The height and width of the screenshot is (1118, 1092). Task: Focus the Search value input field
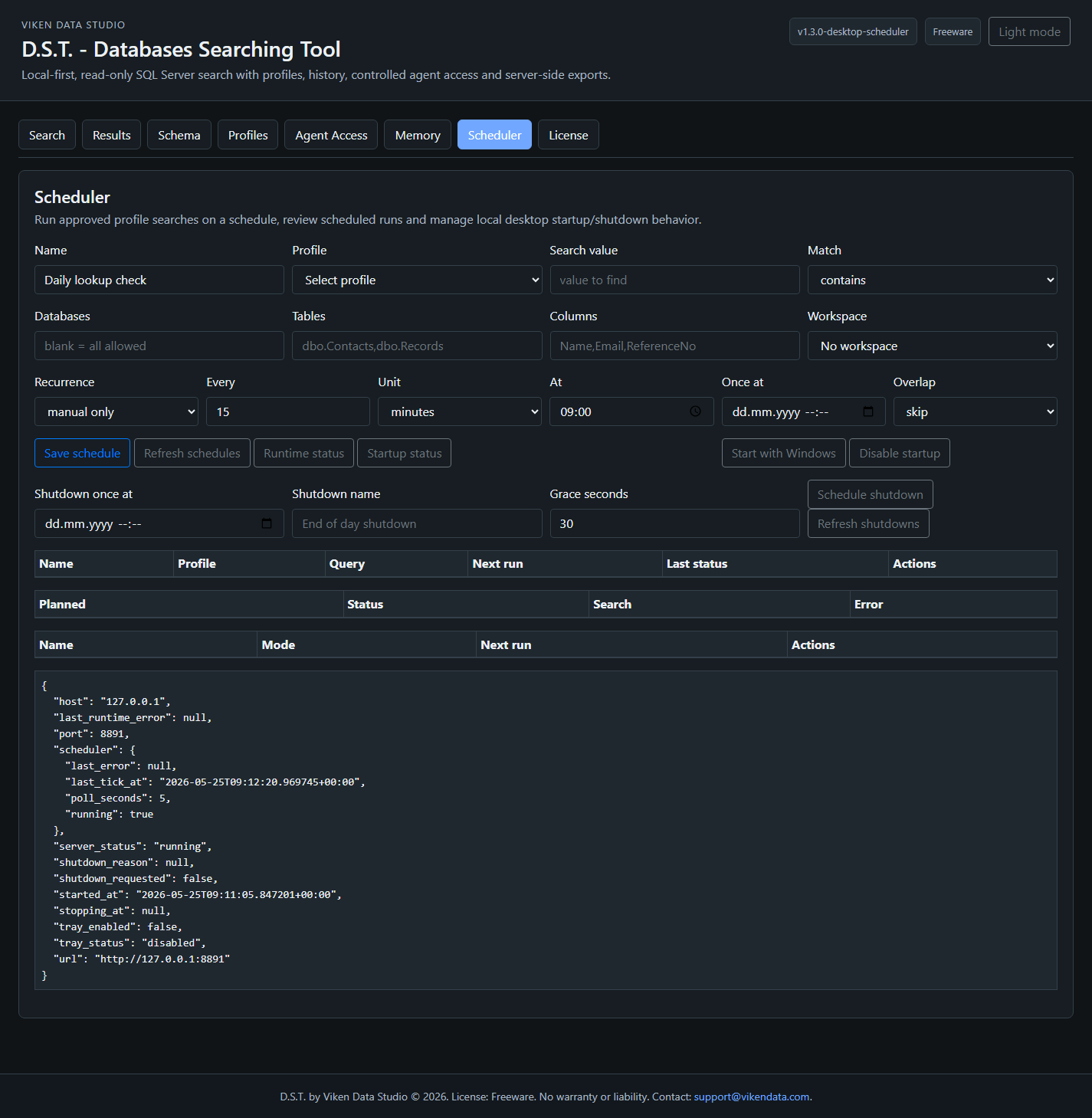click(674, 280)
